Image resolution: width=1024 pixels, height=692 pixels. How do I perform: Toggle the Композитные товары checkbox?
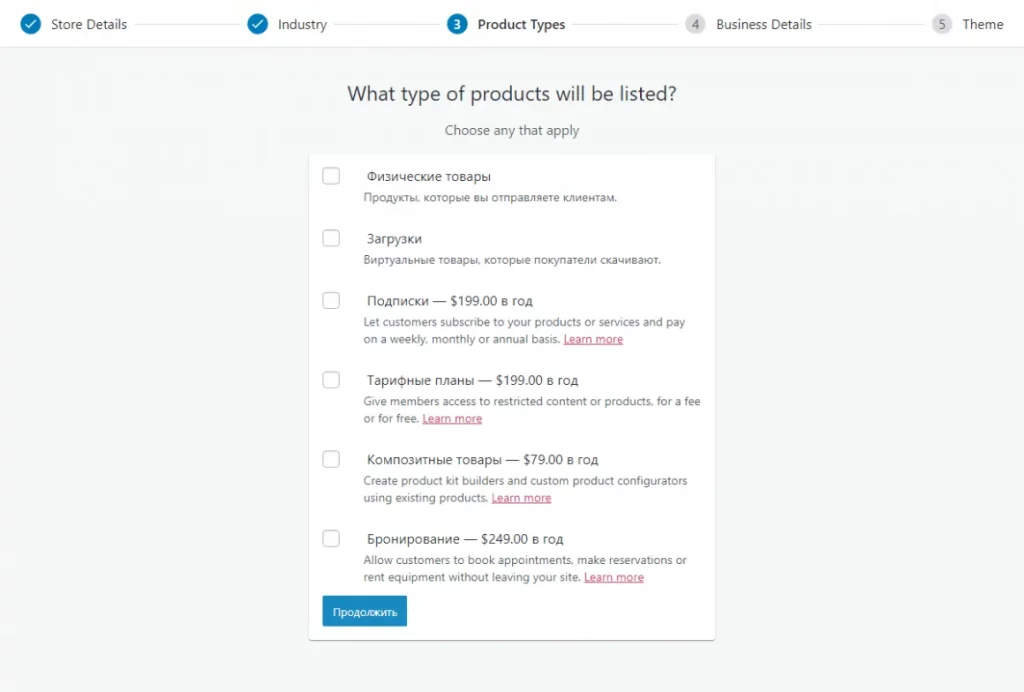click(331, 459)
